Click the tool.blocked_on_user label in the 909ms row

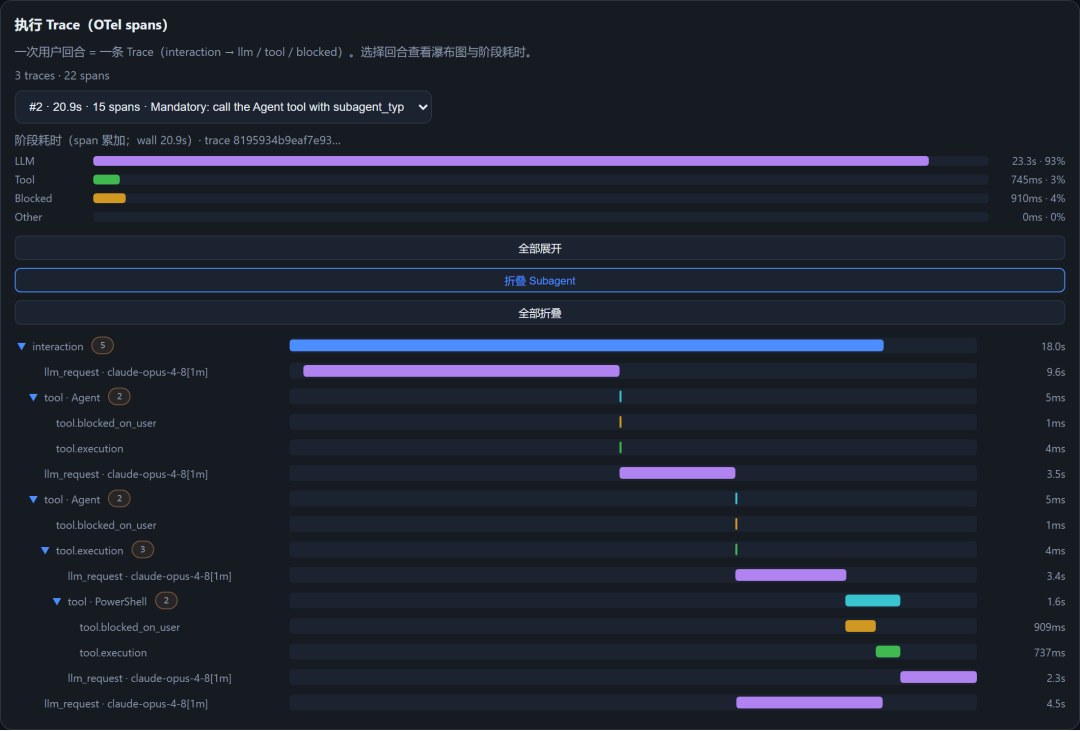129,627
